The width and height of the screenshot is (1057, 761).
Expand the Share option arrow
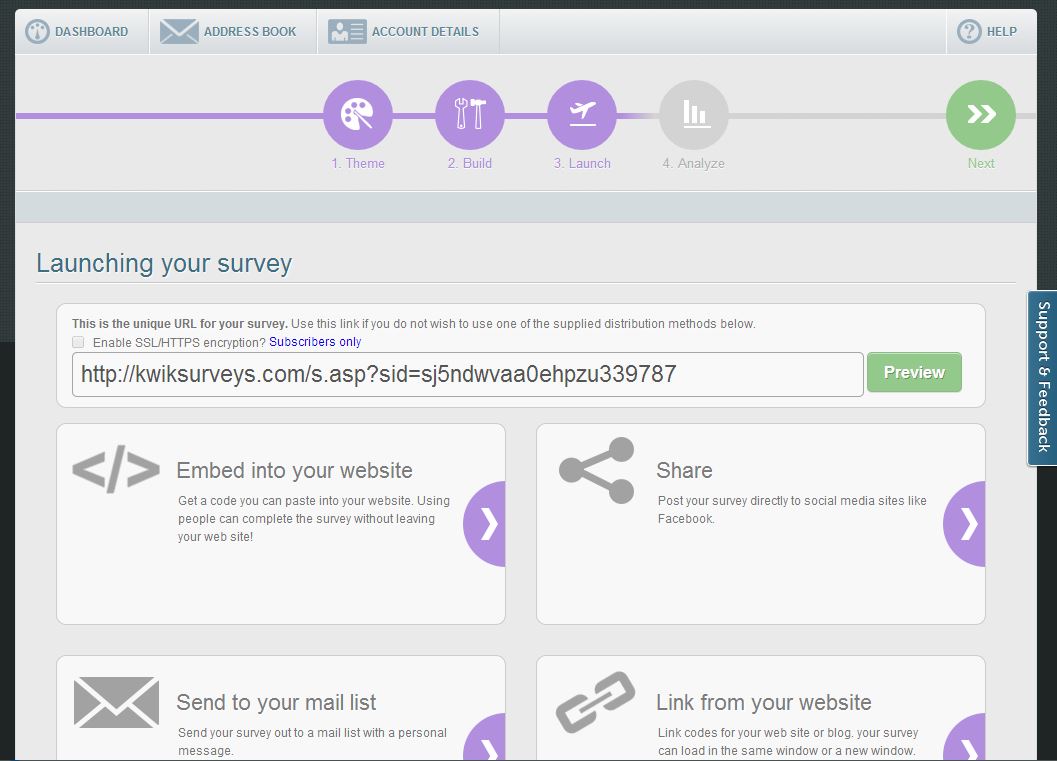click(x=966, y=524)
